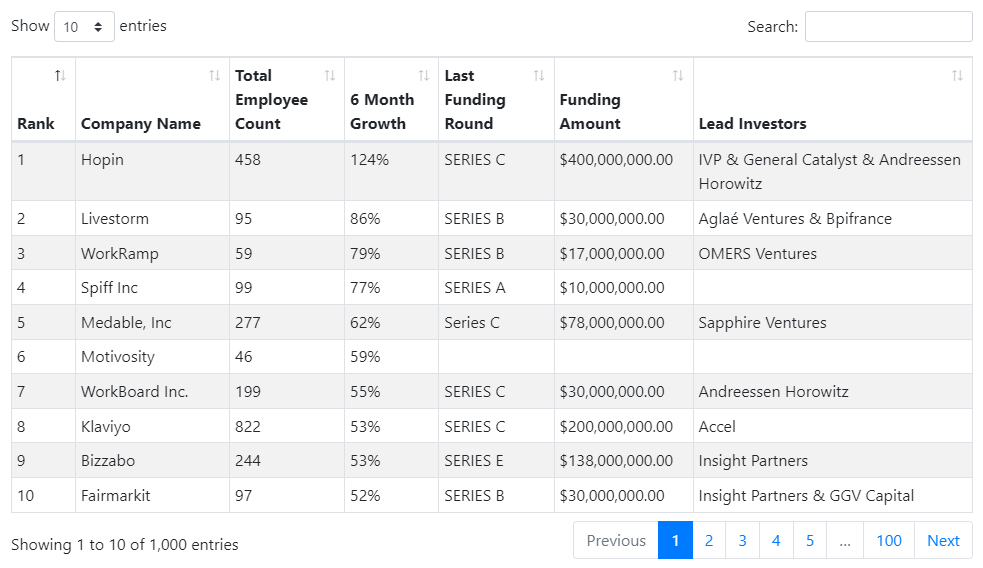The width and height of the screenshot is (983, 568).
Task: Click Showing 1 to 10 of 1,000 entries
Action: tap(125, 545)
